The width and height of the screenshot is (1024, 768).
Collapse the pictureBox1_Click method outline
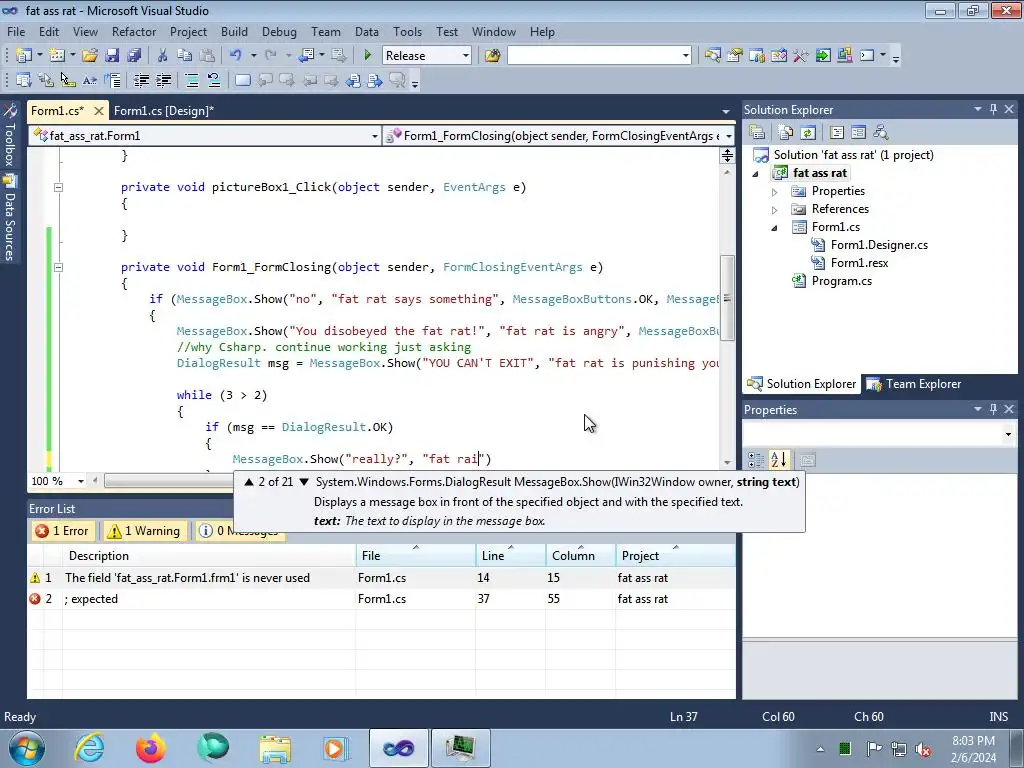pos(58,187)
